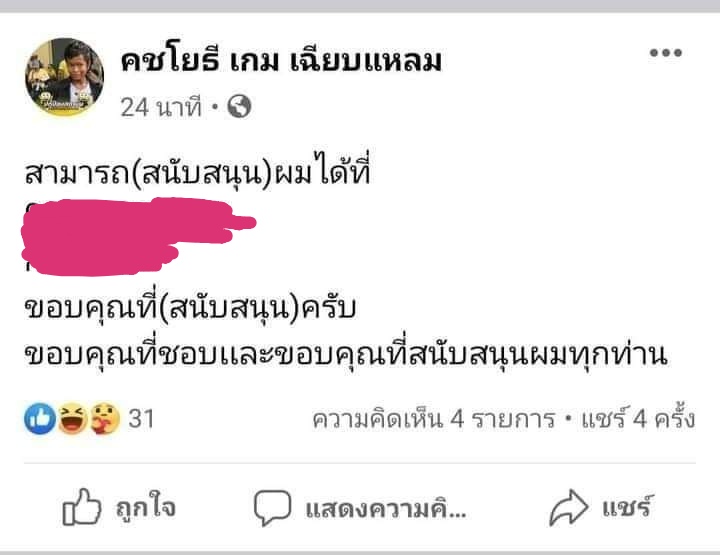Click the แสดงความคิ... comment button
The width and height of the screenshot is (720, 555).
(386, 509)
